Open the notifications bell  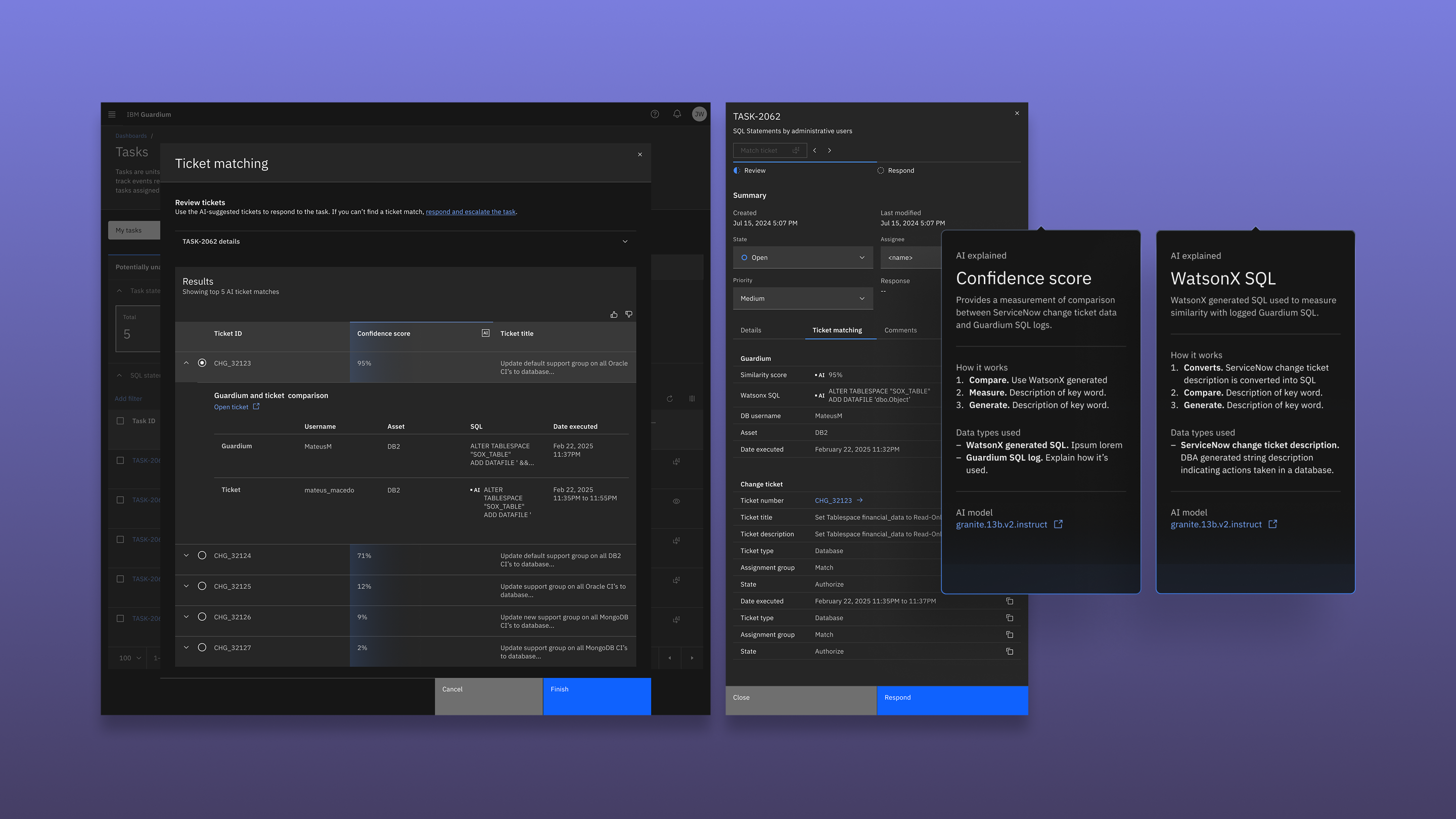(676, 114)
